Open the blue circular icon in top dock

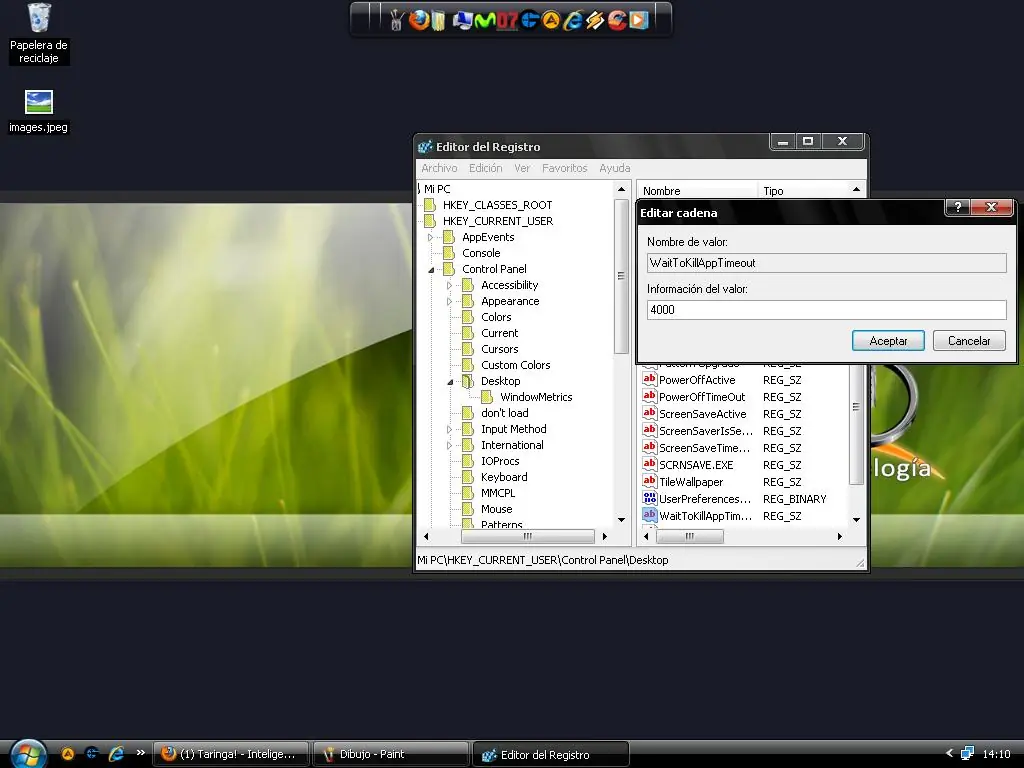[530, 20]
